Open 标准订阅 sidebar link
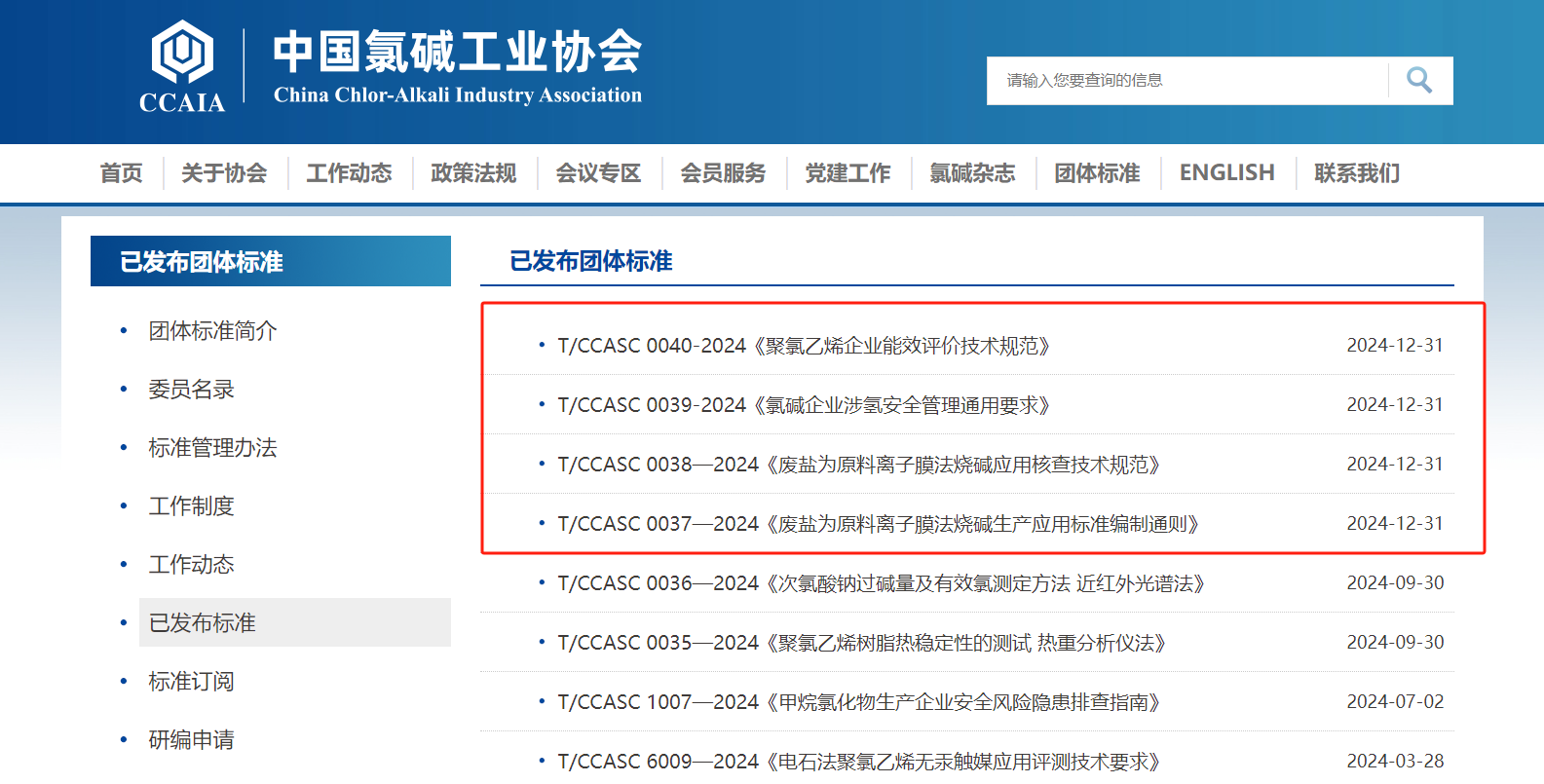 click(x=191, y=682)
